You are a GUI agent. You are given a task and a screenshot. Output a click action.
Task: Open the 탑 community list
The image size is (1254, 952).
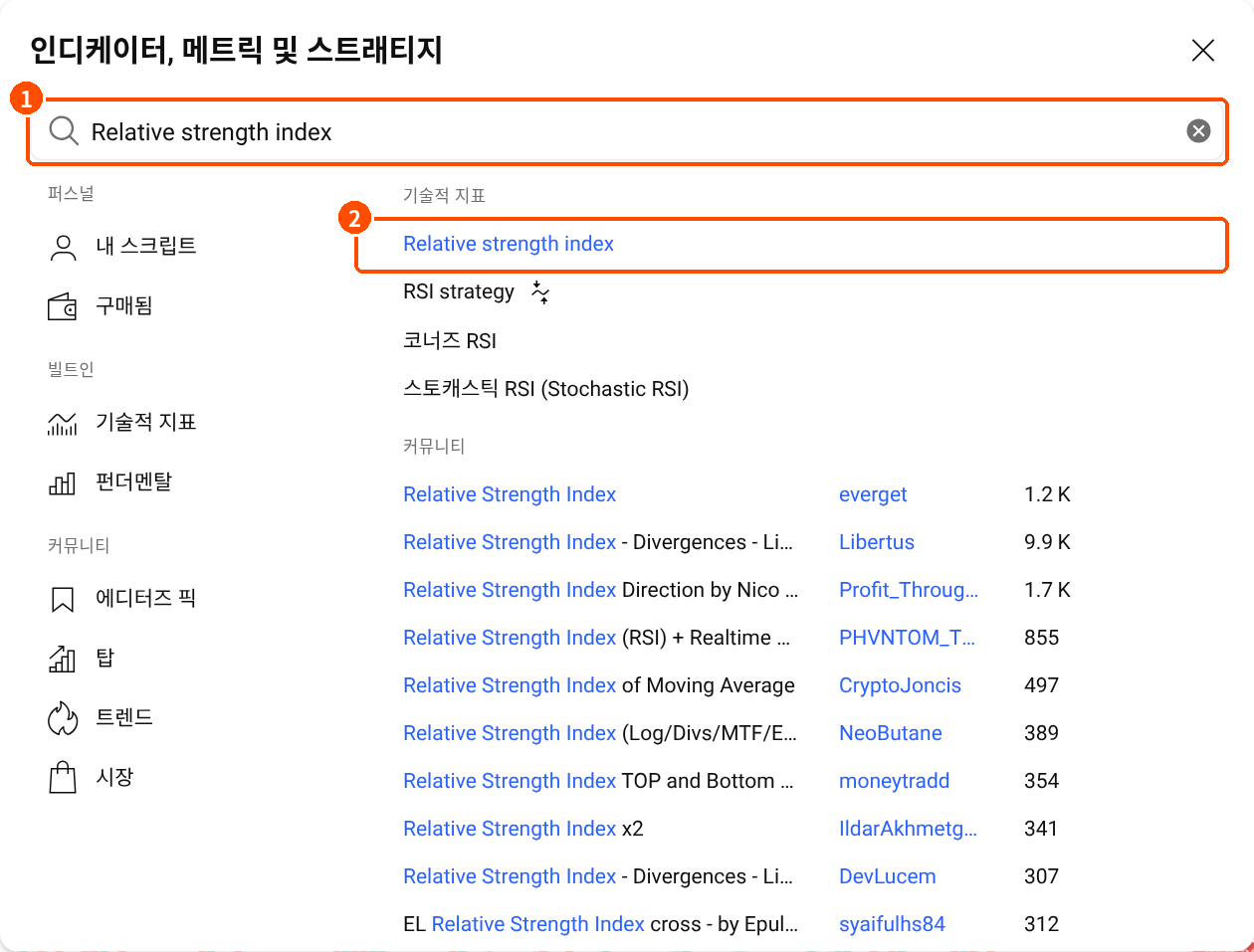point(105,658)
